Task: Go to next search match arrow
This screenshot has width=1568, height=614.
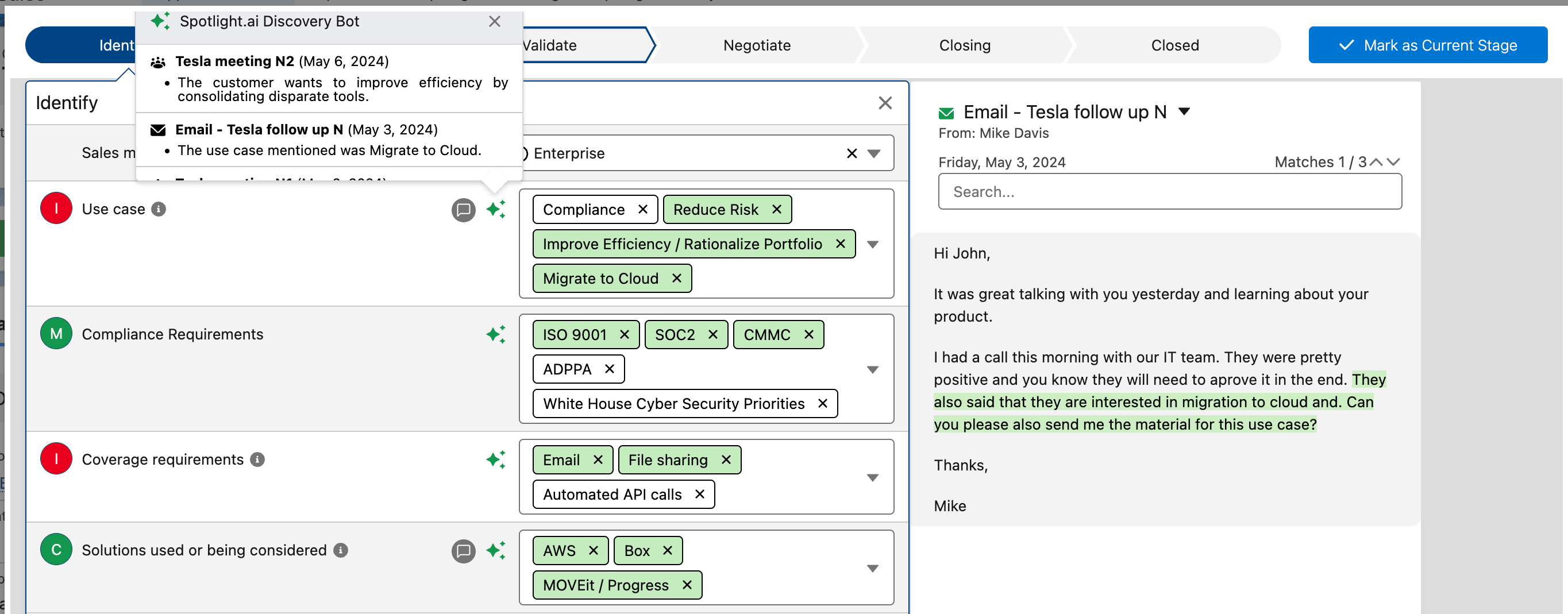Action: tap(1393, 162)
